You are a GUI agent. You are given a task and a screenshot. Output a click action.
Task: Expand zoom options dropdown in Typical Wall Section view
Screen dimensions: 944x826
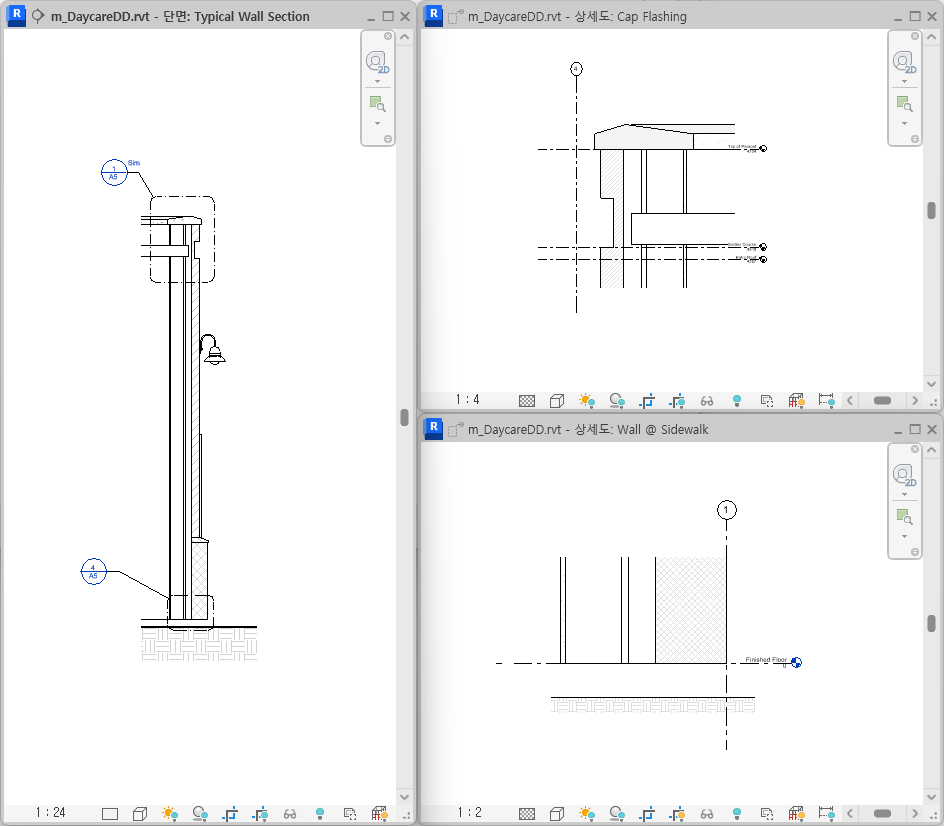(377, 123)
